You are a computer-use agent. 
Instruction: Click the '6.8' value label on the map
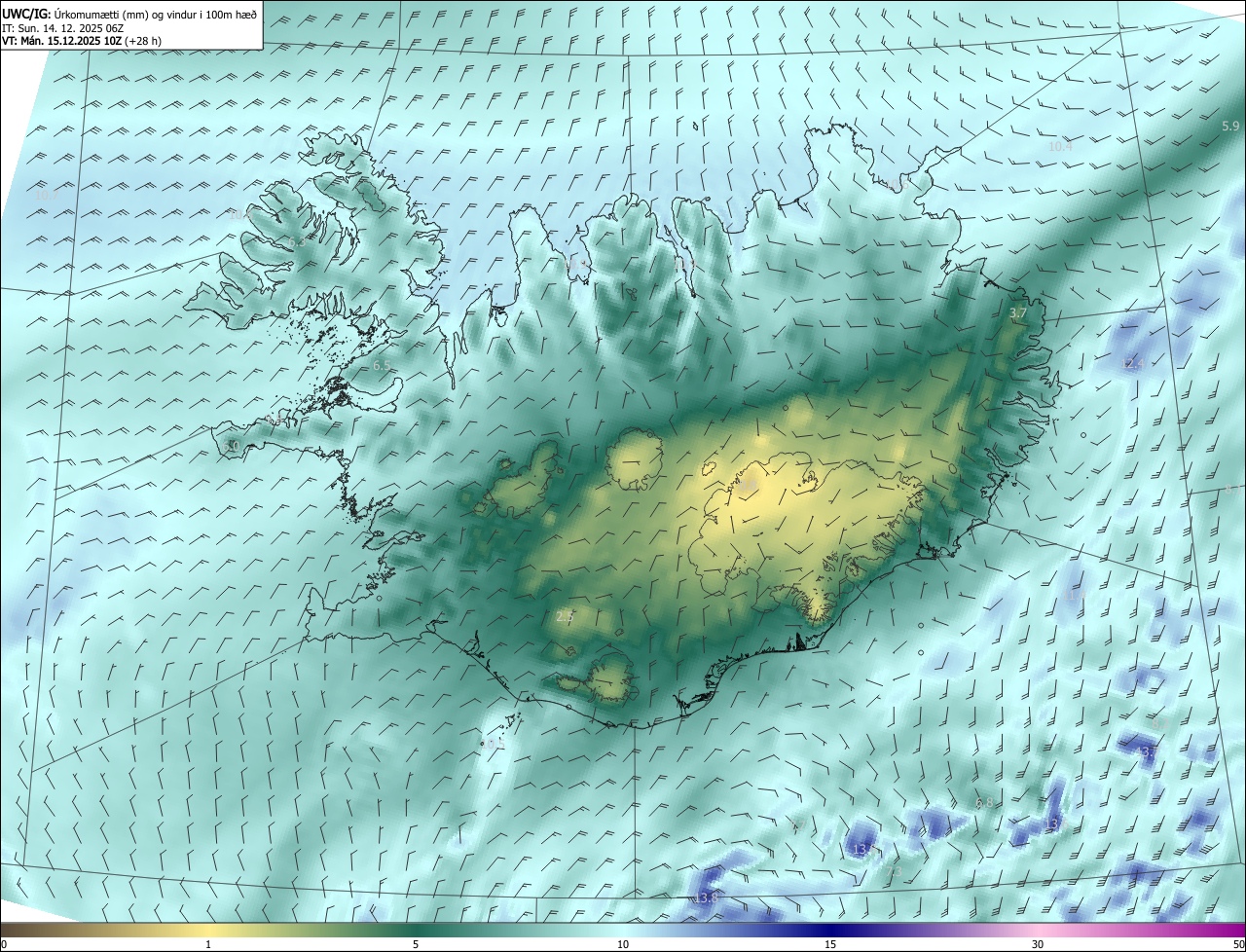coord(984,803)
